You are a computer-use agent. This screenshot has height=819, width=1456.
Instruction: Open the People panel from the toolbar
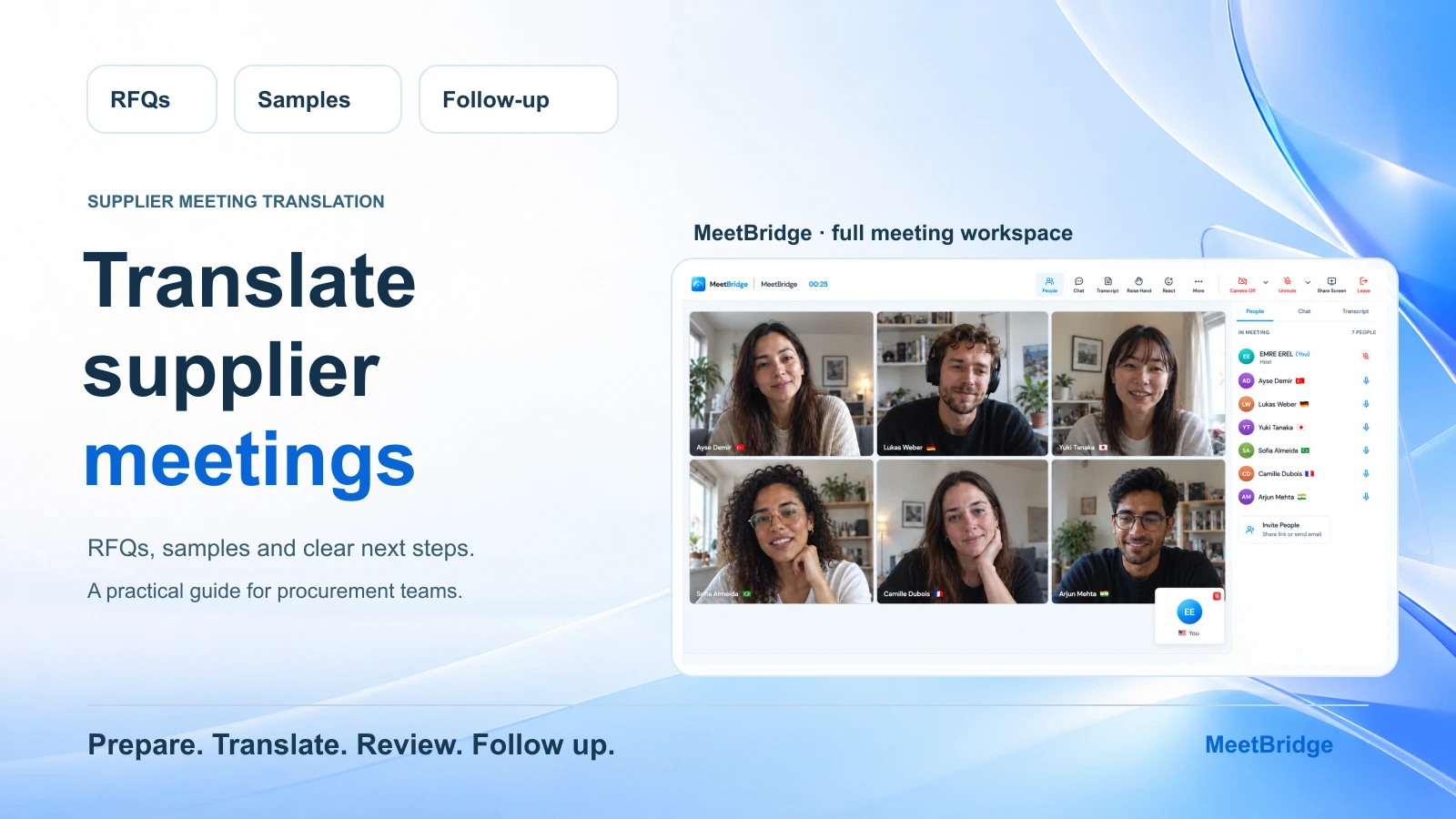tap(1049, 285)
